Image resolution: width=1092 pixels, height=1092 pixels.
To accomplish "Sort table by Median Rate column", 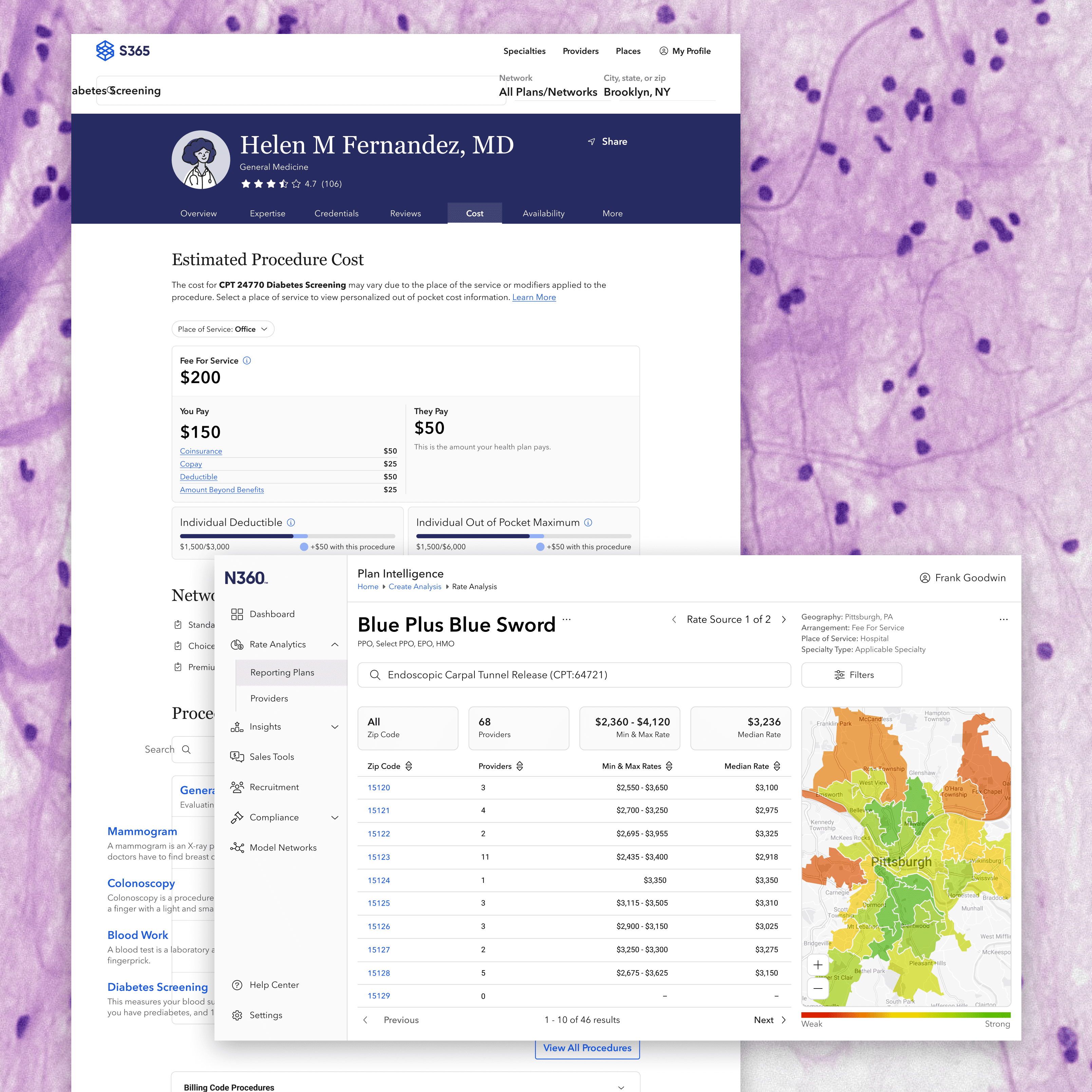I will tap(777, 766).
